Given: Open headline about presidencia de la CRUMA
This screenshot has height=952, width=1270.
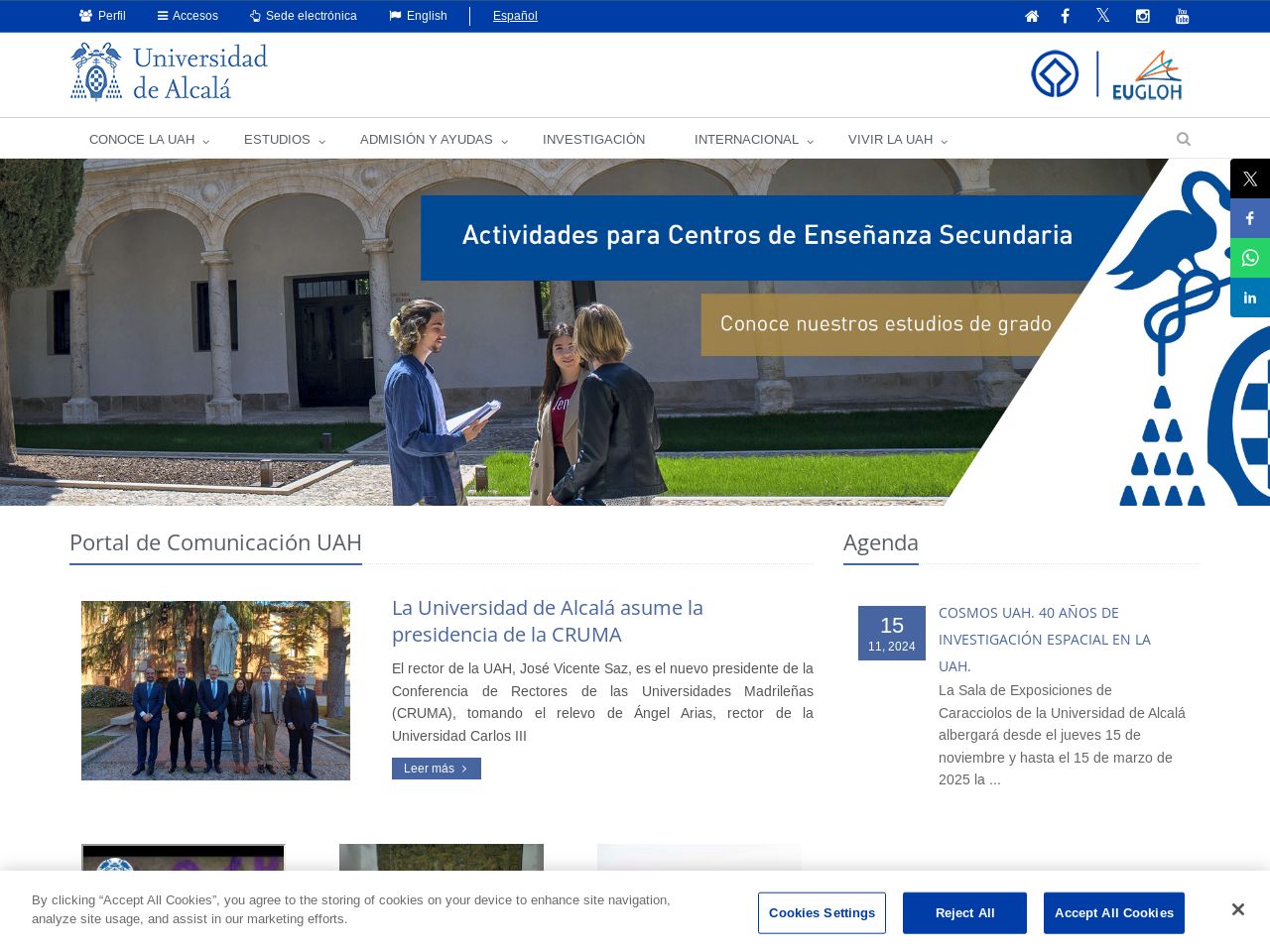Looking at the screenshot, I should point(548,621).
